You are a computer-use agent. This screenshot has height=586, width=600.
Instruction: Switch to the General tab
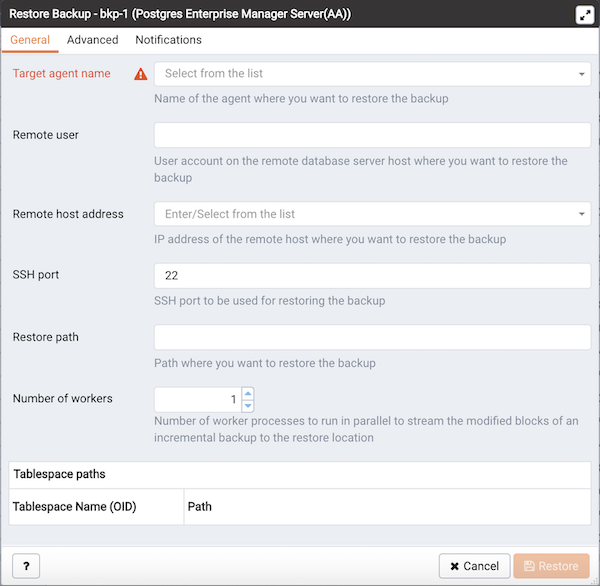click(30, 40)
